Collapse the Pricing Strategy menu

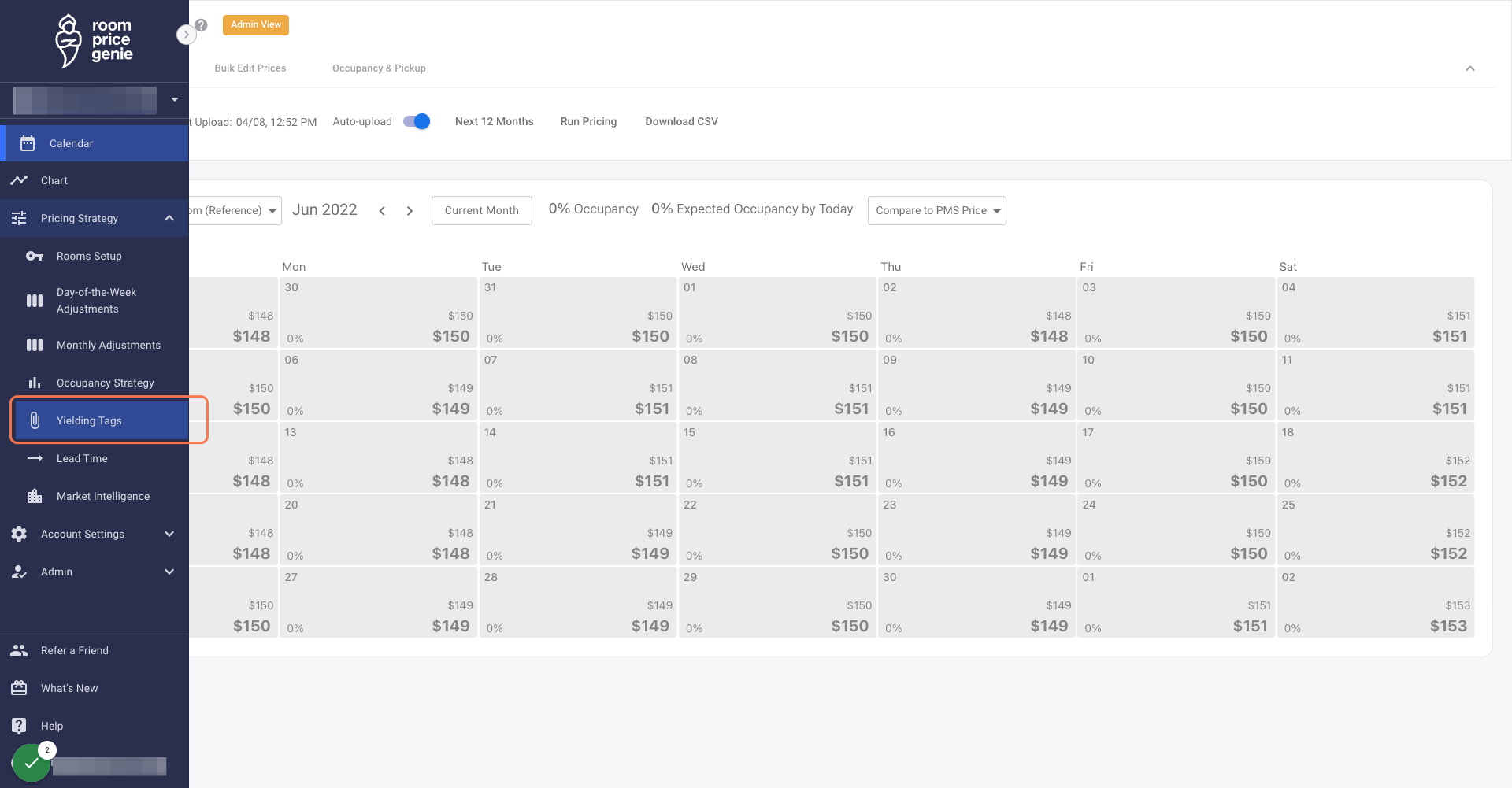coord(169,218)
